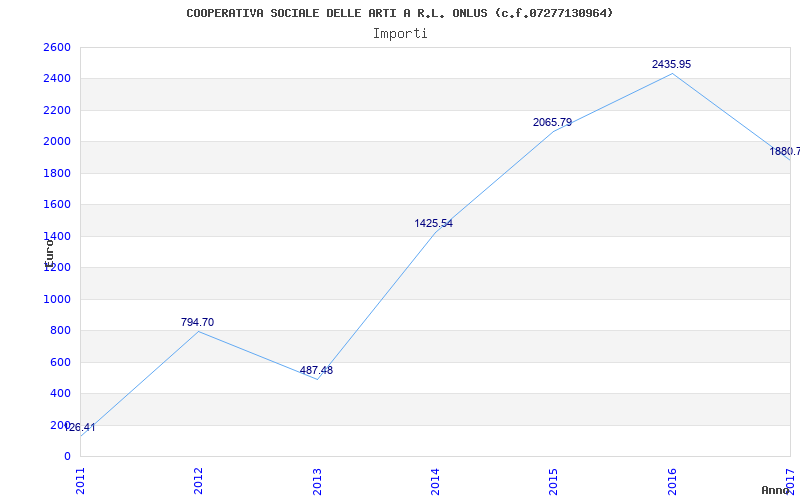Screen dimensions: 800x500
Task: Click the y-axis value 0
Action: (x=67, y=457)
